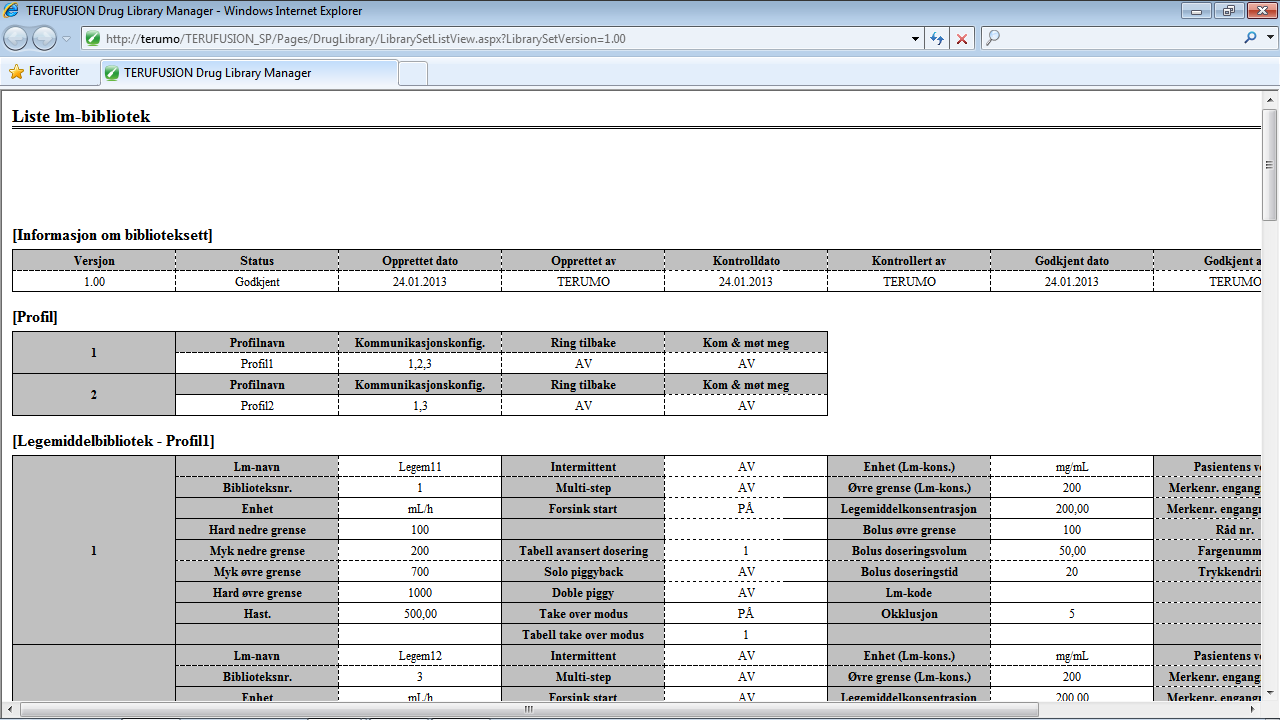Click the horizontal scrollbar thumb

click(528, 709)
